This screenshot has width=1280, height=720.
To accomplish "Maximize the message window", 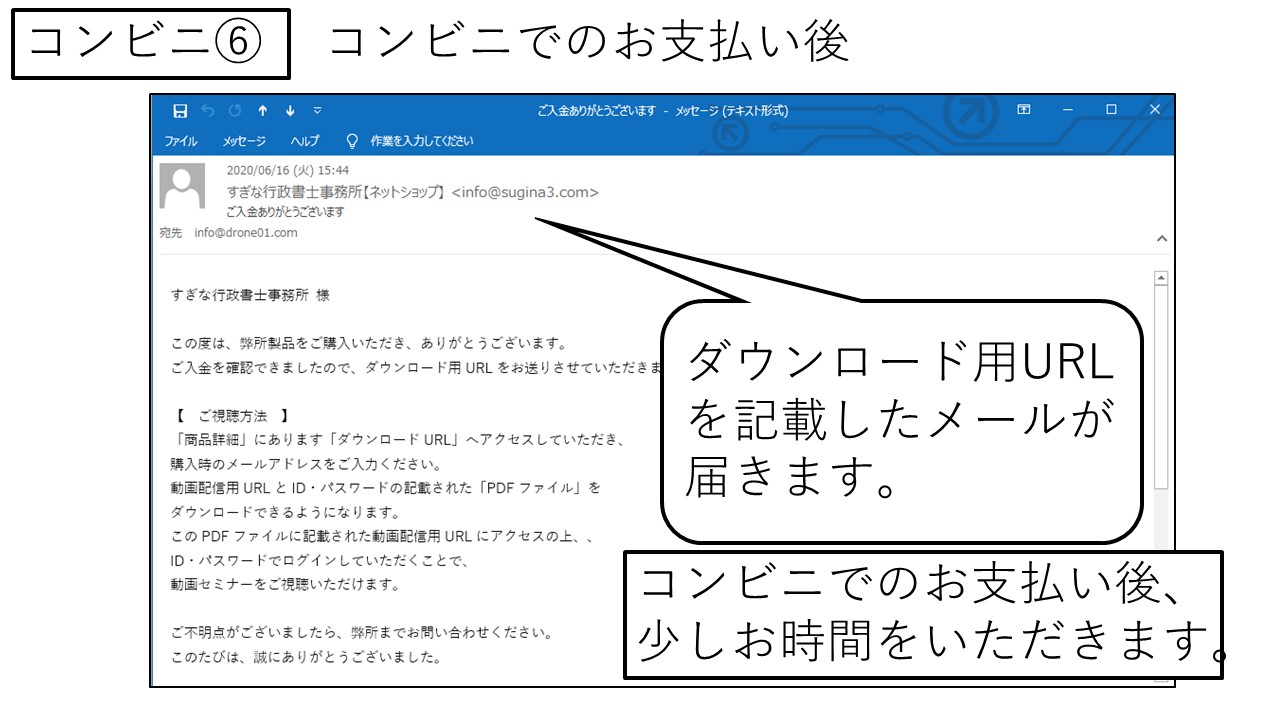I will pos(1111,110).
